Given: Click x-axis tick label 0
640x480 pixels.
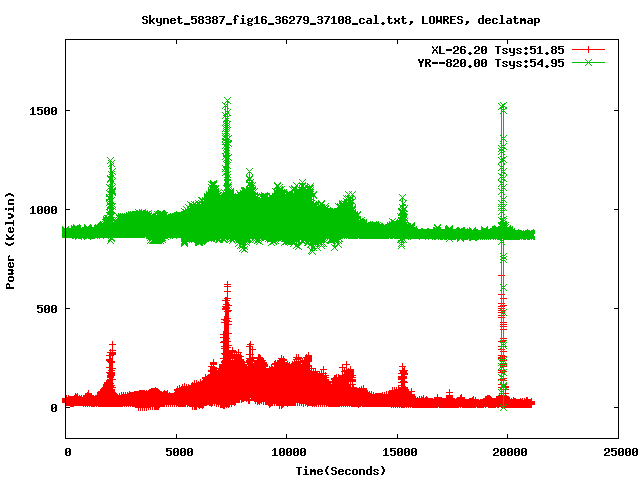Looking at the screenshot, I should (68, 452).
